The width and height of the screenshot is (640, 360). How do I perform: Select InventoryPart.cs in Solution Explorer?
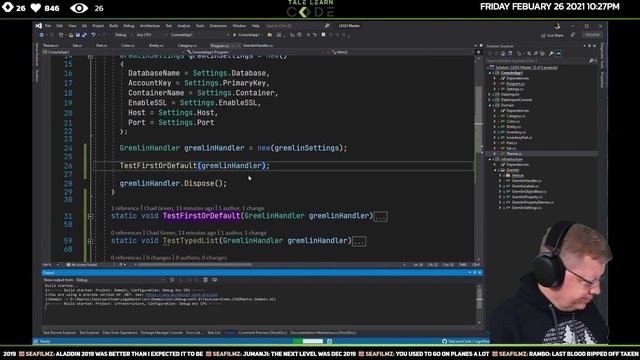519,138
